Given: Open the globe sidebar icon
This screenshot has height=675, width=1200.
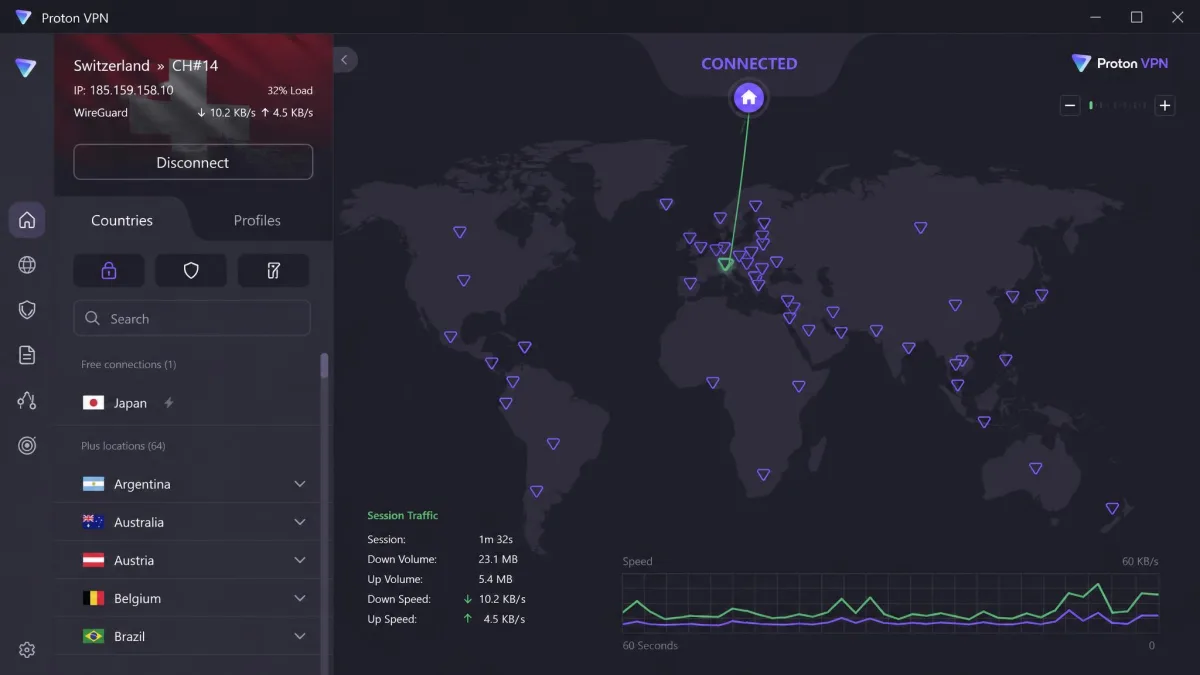Looking at the screenshot, I should [x=27, y=265].
